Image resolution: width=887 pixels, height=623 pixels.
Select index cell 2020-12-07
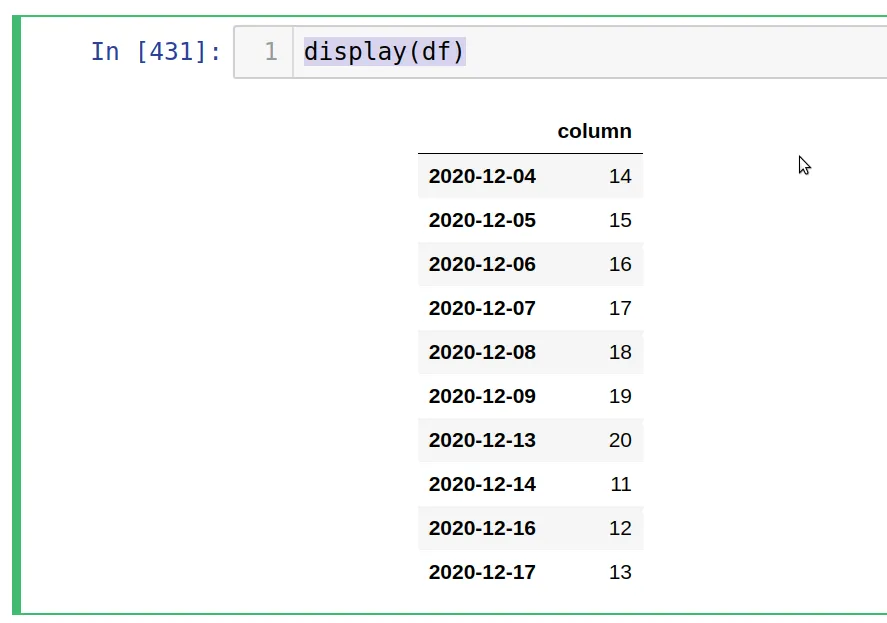482,308
